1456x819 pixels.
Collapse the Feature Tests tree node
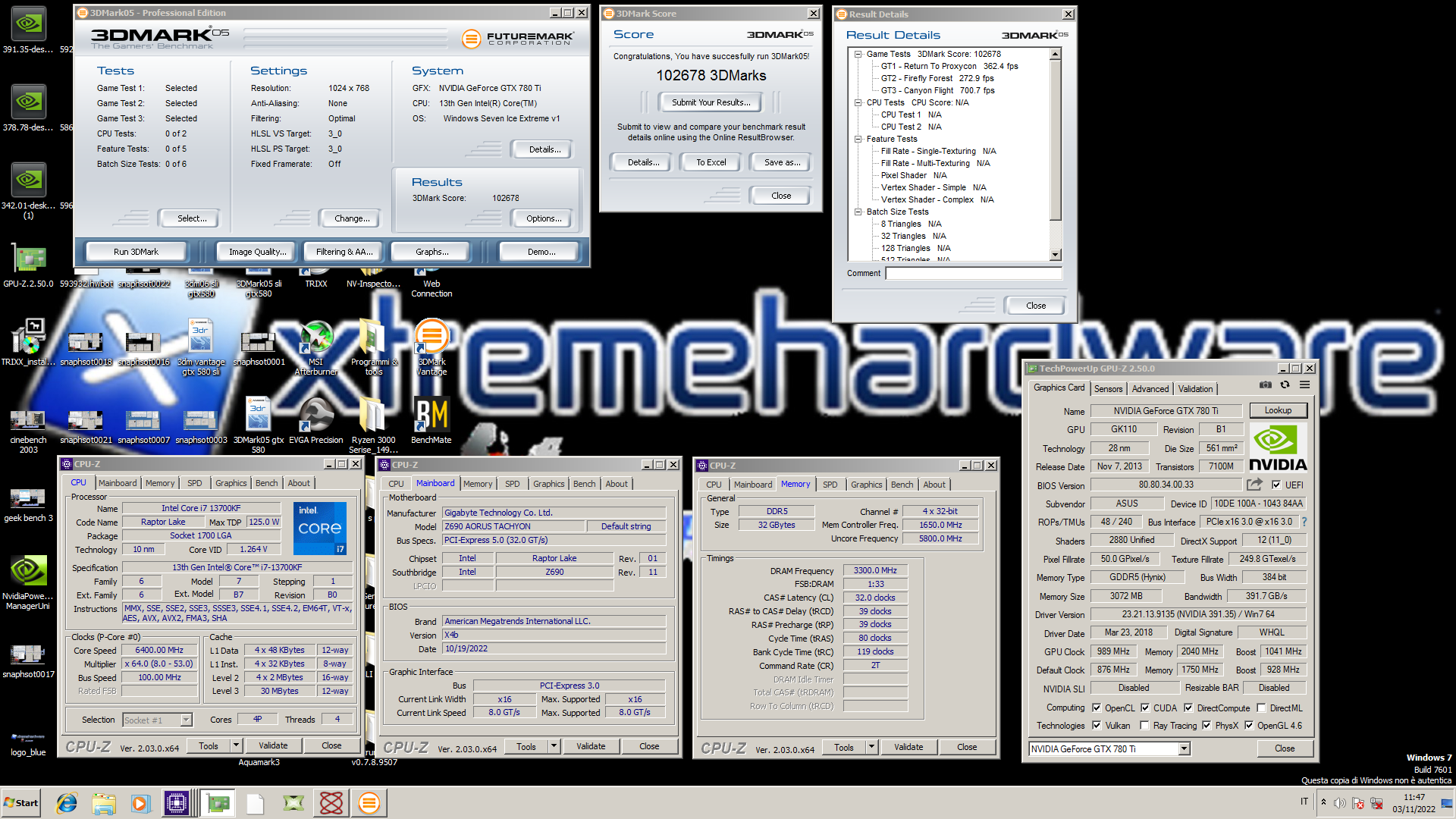tap(858, 139)
